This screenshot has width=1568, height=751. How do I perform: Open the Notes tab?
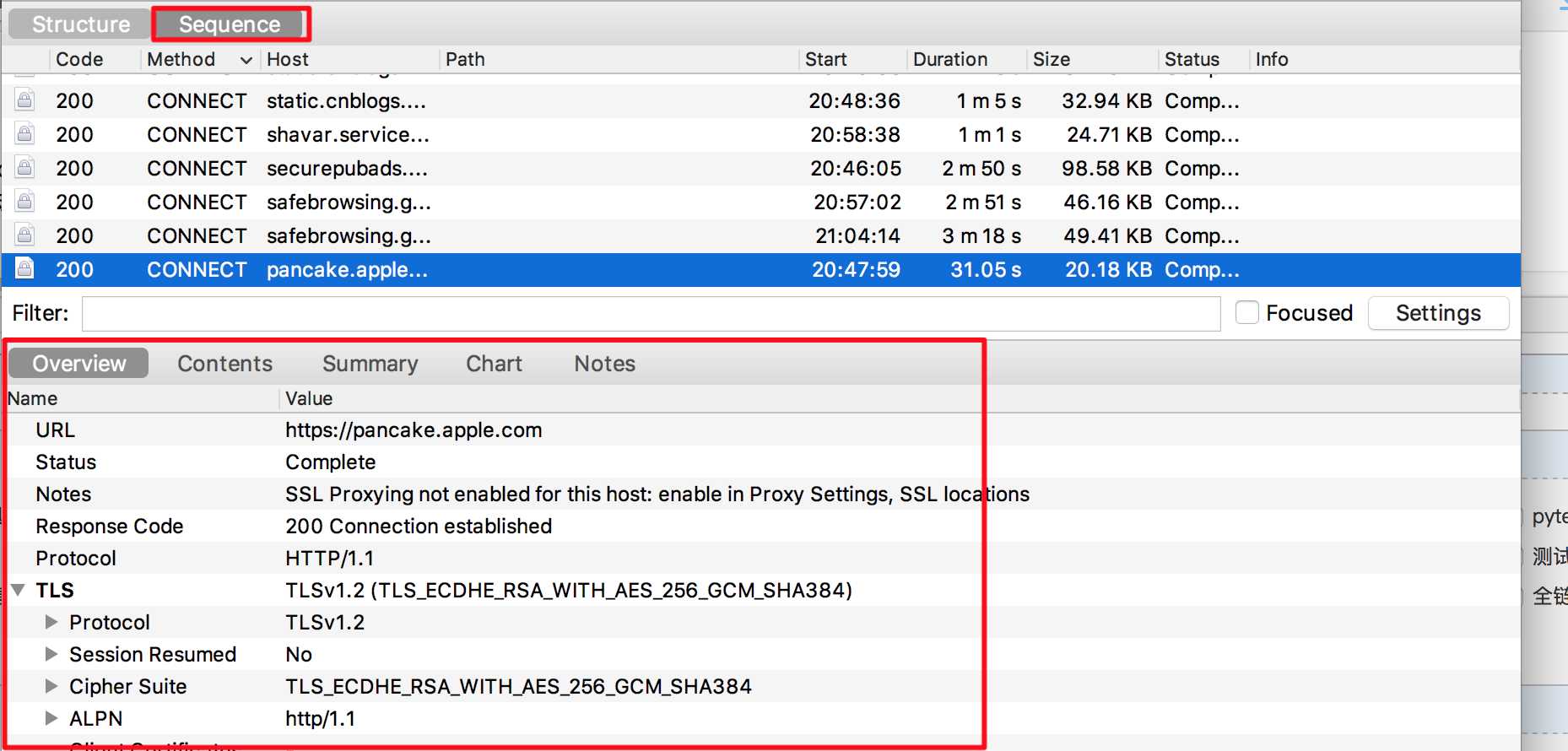pos(605,364)
